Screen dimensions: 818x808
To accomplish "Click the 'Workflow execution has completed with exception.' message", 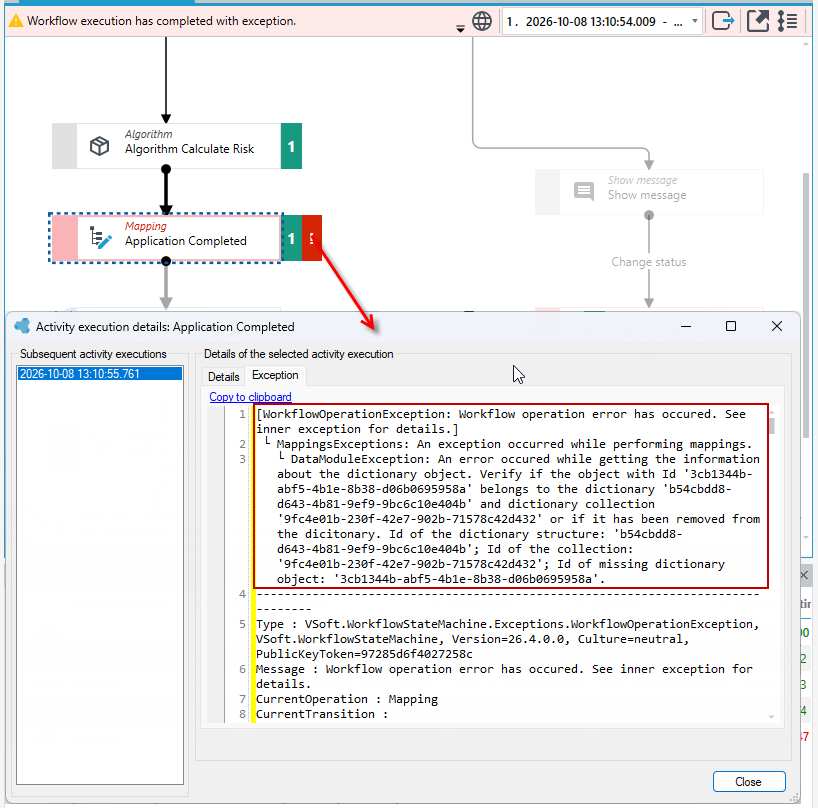I will click(161, 21).
